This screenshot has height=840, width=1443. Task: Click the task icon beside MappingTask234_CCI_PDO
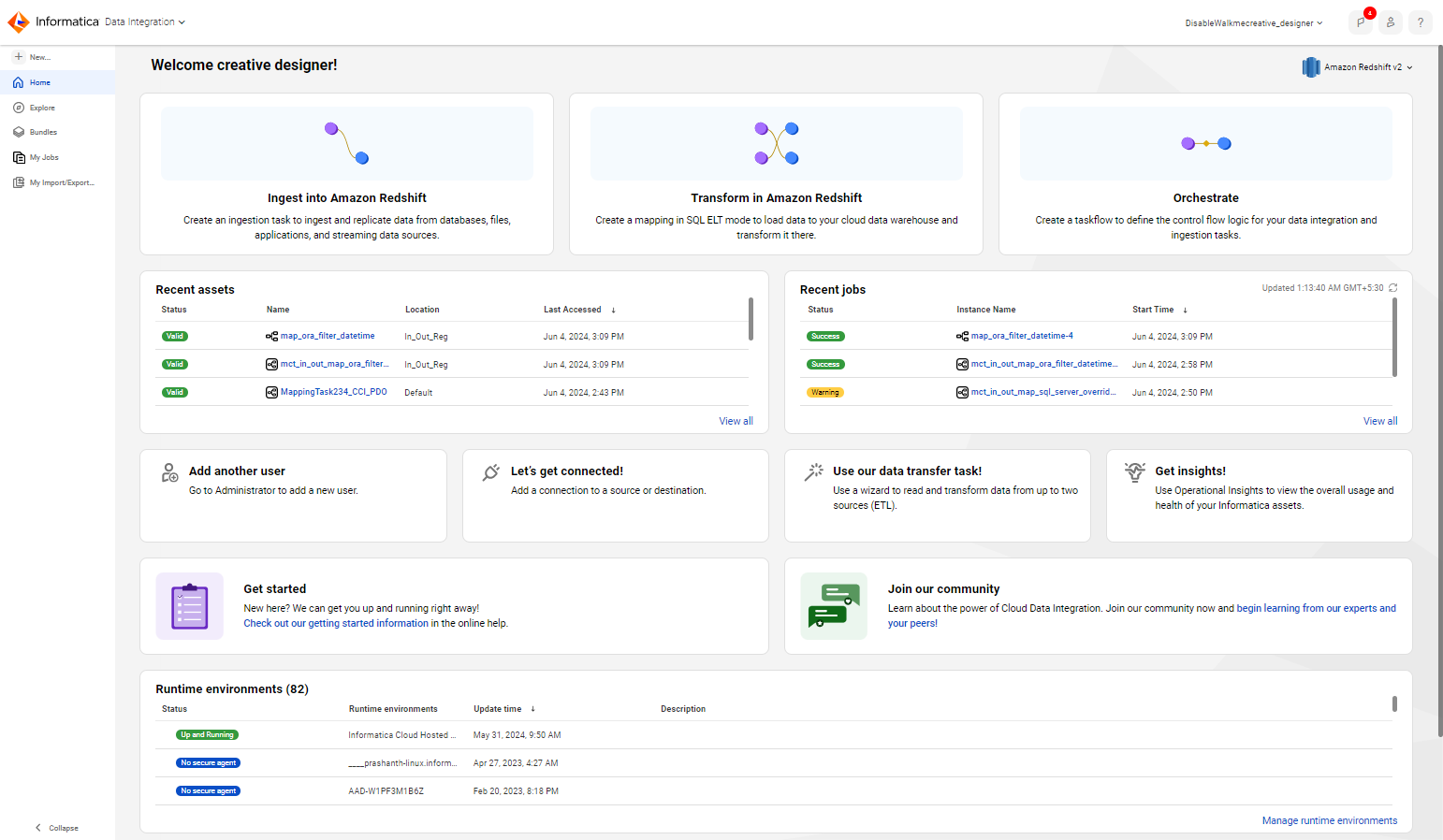[271, 392]
